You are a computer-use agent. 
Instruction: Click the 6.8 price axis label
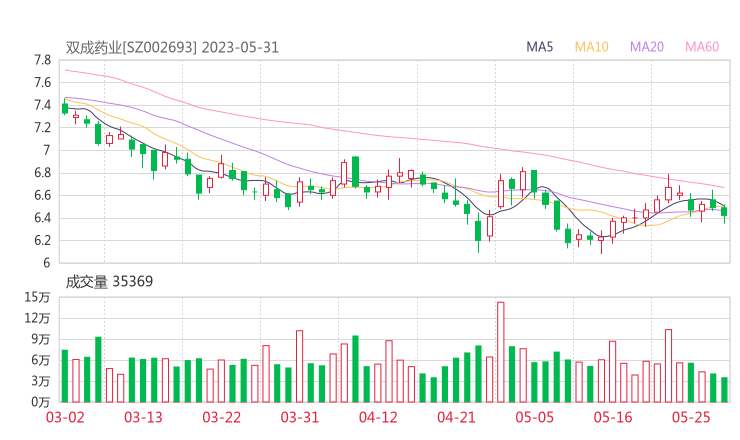pos(42,173)
